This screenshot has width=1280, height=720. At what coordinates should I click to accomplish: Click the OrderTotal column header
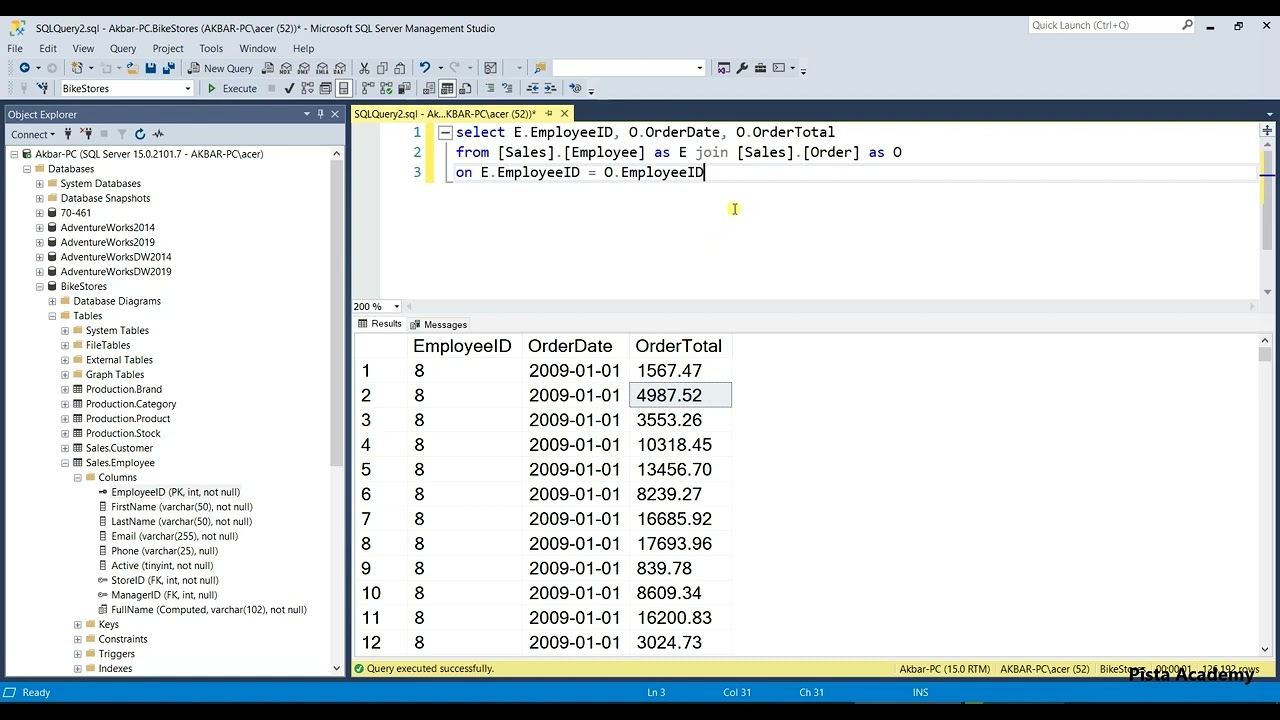(x=678, y=346)
